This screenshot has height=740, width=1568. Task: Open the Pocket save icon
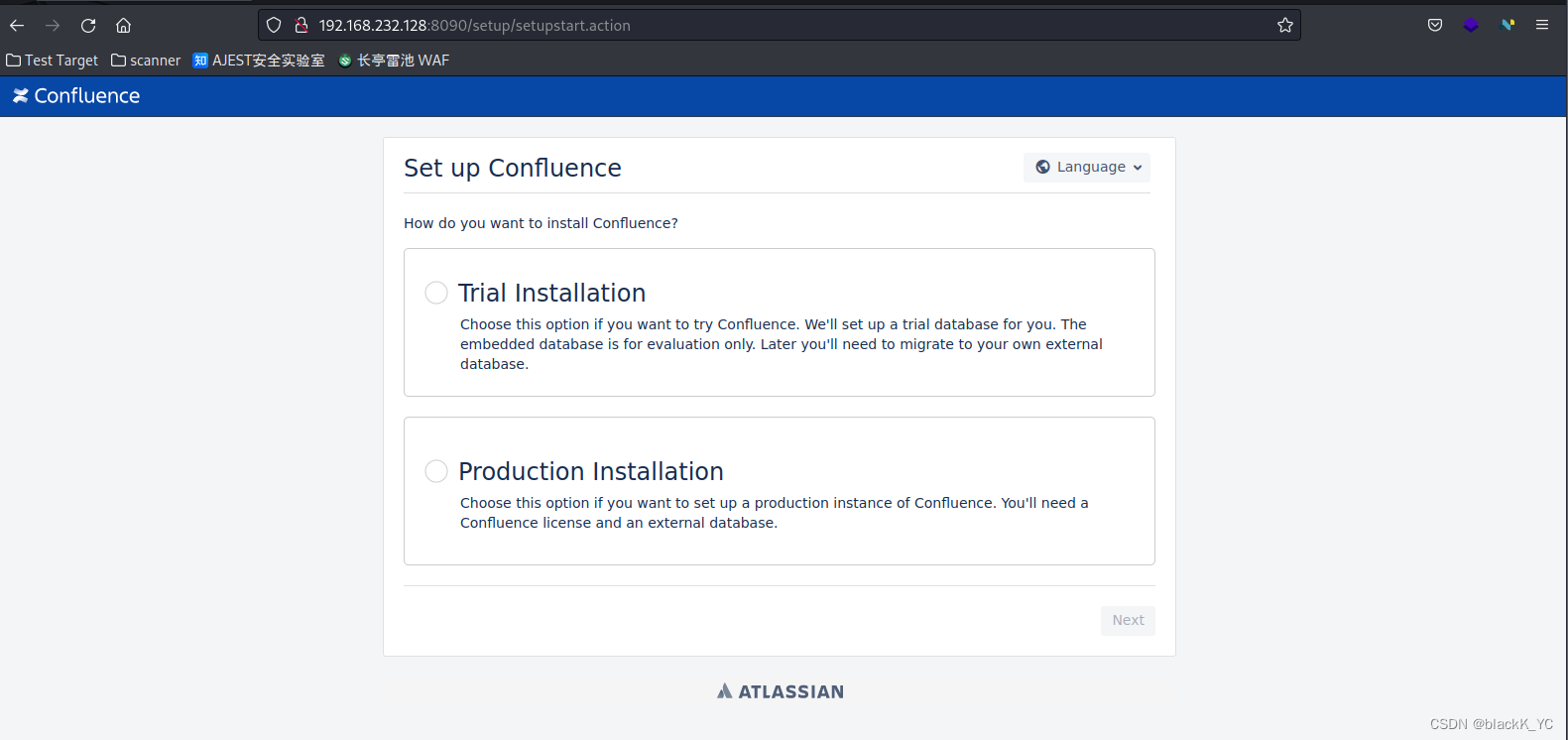point(1435,26)
